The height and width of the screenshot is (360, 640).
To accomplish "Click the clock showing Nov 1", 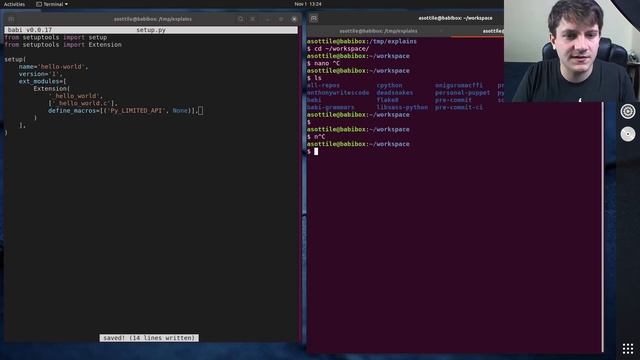I will (308, 4).
